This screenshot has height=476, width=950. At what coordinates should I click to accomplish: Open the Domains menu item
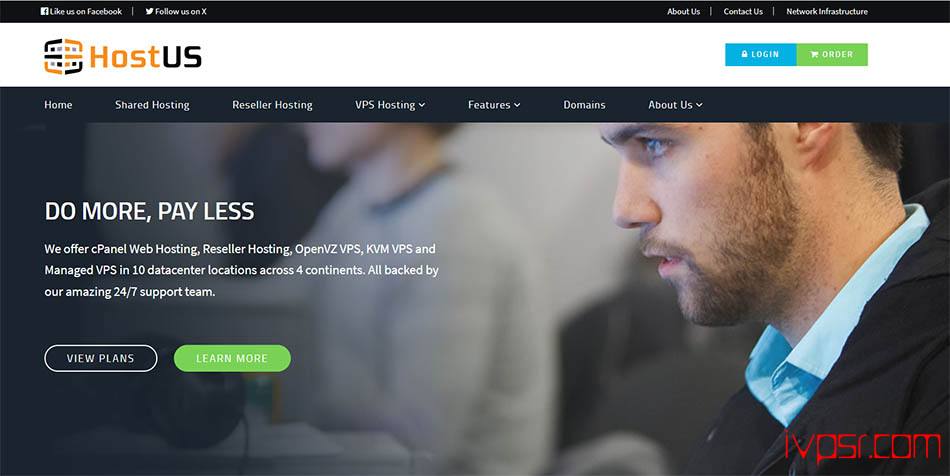[x=584, y=105]
